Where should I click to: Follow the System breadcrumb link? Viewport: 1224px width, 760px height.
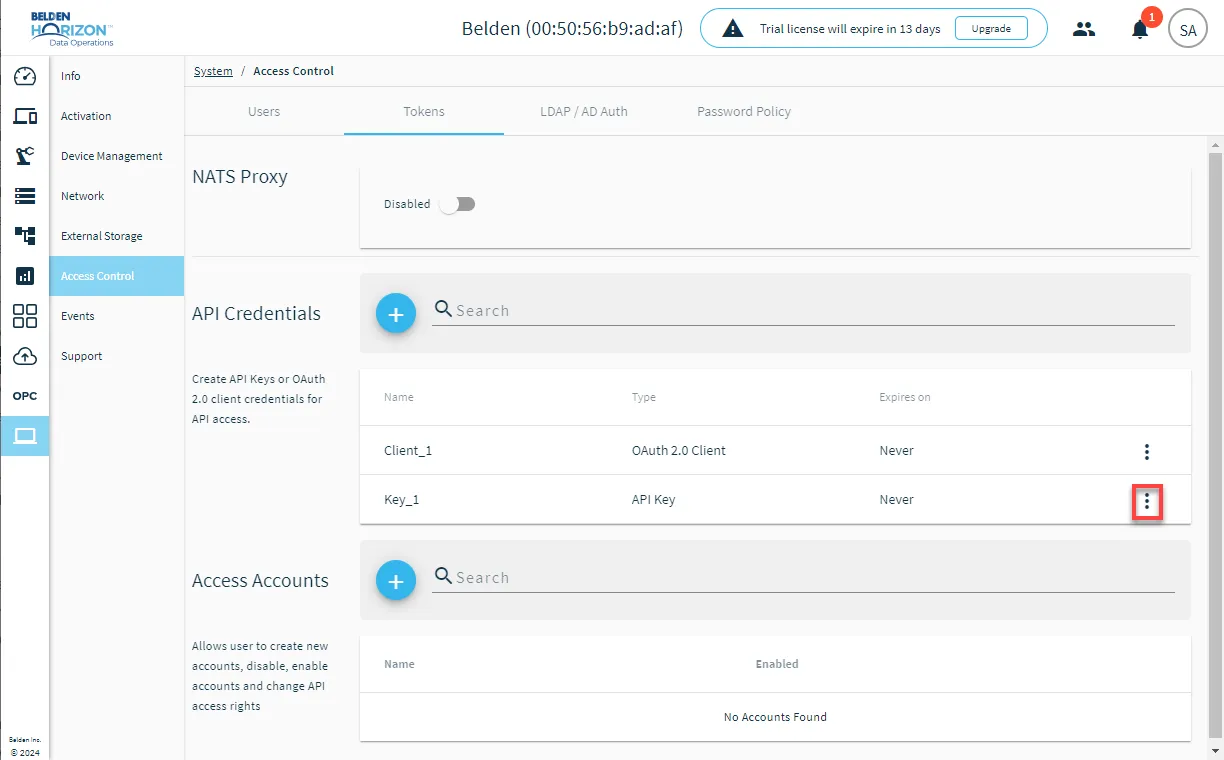(213, 71)
